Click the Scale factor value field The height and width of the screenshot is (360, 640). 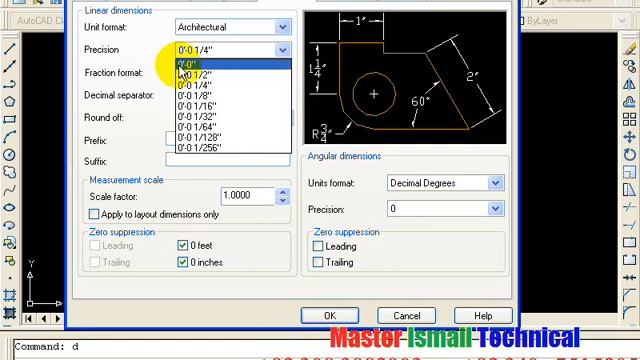(x=248, y=196)
